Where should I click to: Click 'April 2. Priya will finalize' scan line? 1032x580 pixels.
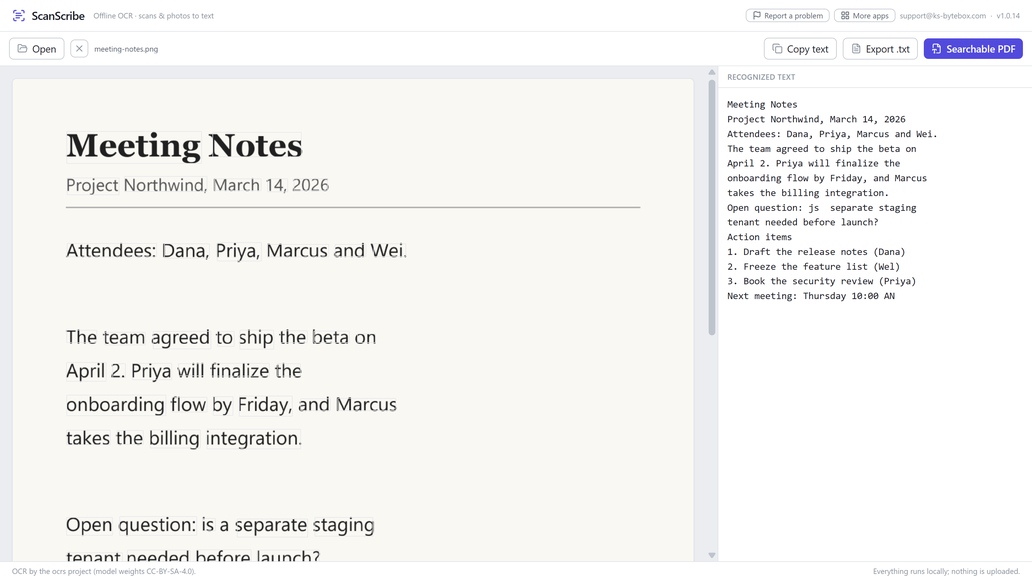coord(184,371)
